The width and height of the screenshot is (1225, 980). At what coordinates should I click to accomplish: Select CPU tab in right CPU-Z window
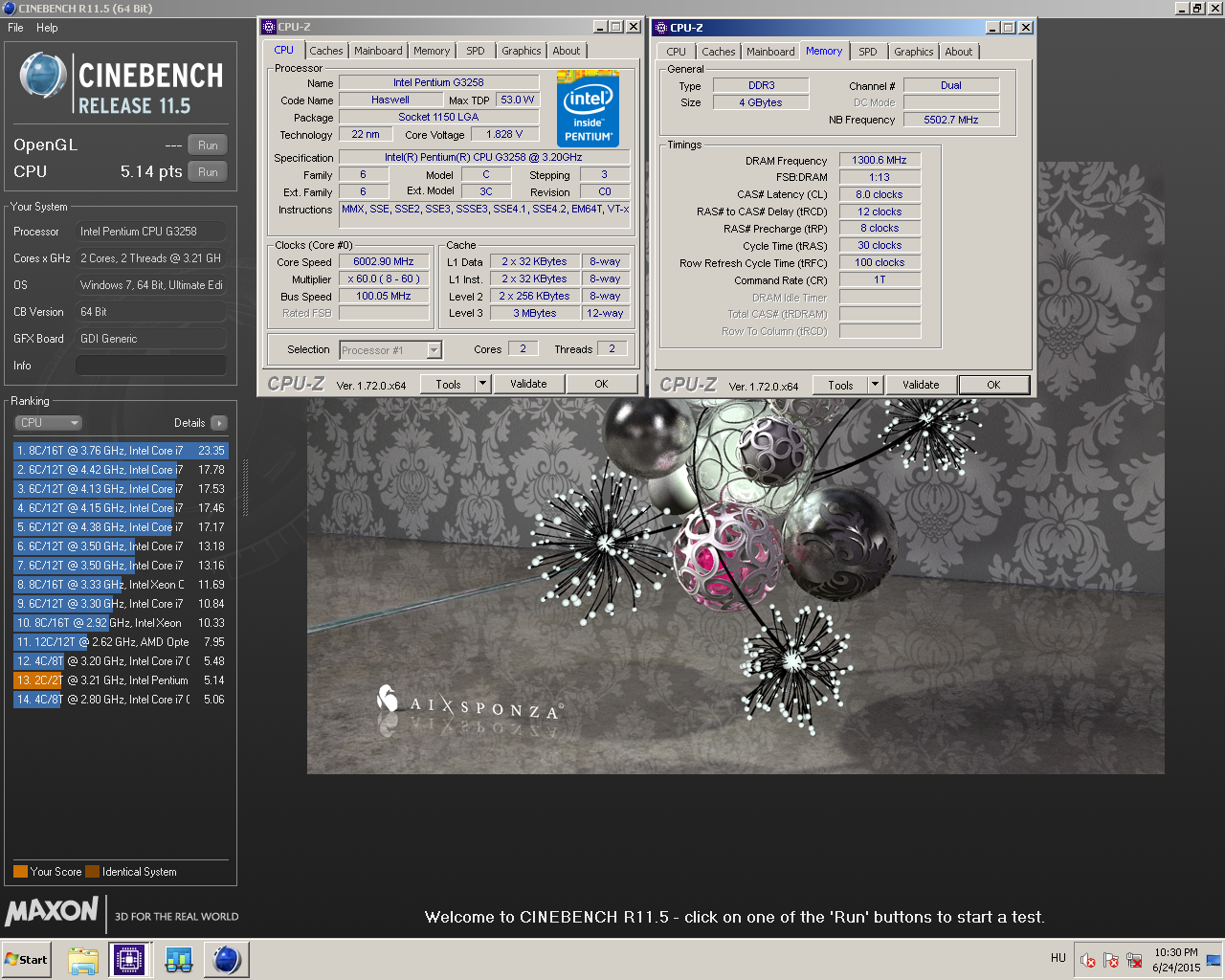click(677, 52)
